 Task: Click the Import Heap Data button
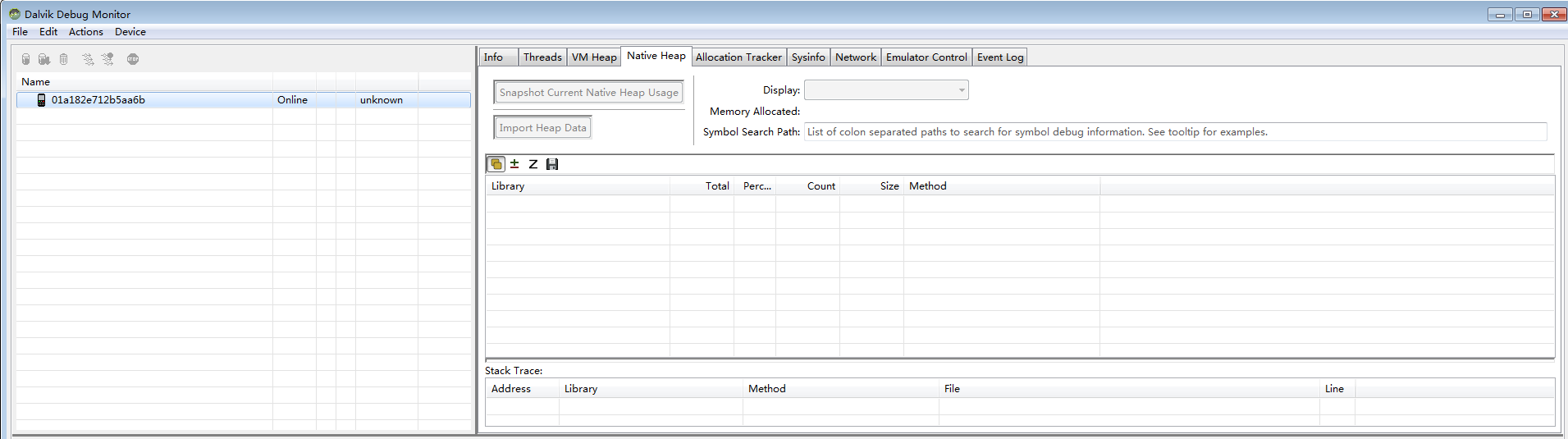point(542,128)
